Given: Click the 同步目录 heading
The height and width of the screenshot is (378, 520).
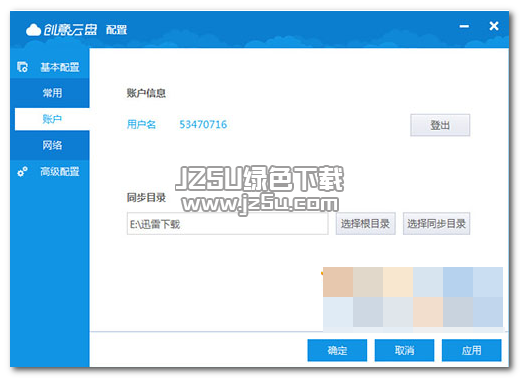Looking at the screenshot, I should [x=146, y=198].
